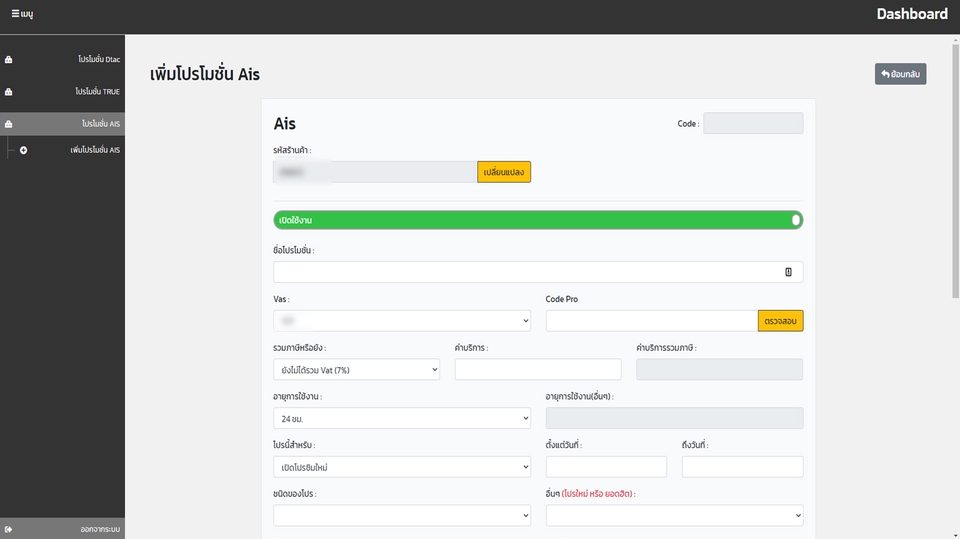This screenshot has width=960, height=539.
Task: Open โปรโมชั่น TRUE menu item
Action: [x=62, y=92]
